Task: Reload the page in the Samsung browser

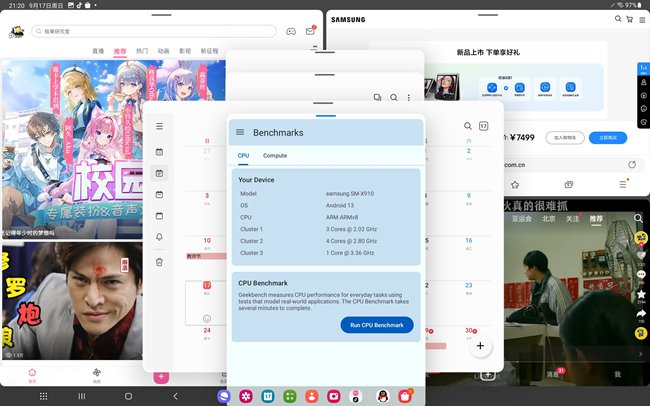Action: point(632,165)
